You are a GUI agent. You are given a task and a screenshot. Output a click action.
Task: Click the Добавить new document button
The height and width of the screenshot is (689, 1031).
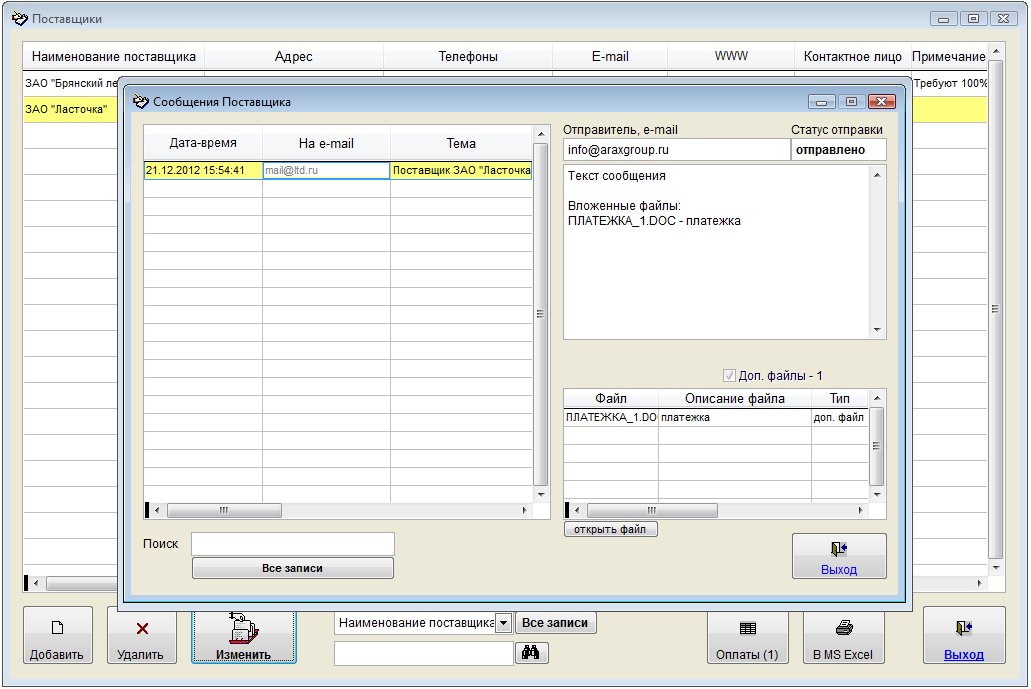point(57,635)
